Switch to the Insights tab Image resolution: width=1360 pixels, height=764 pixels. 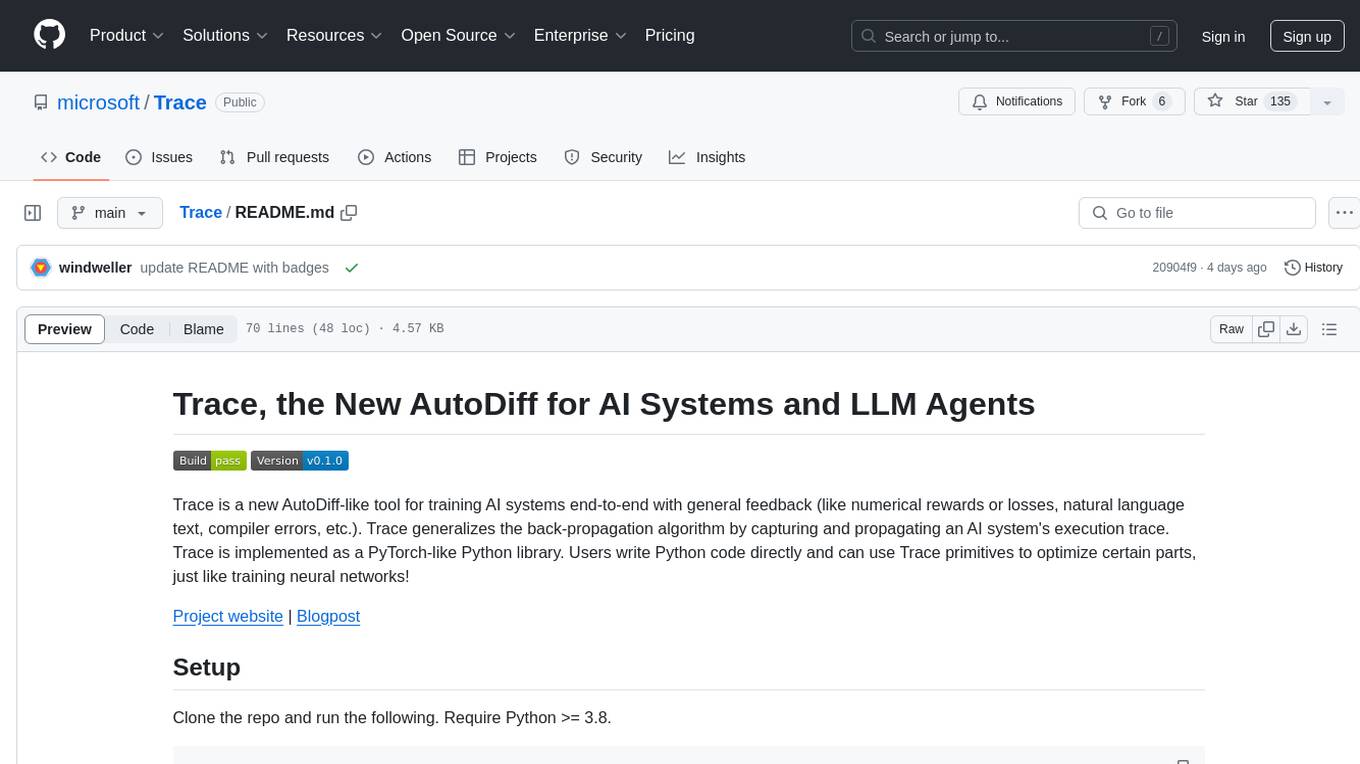coord(707,157)
